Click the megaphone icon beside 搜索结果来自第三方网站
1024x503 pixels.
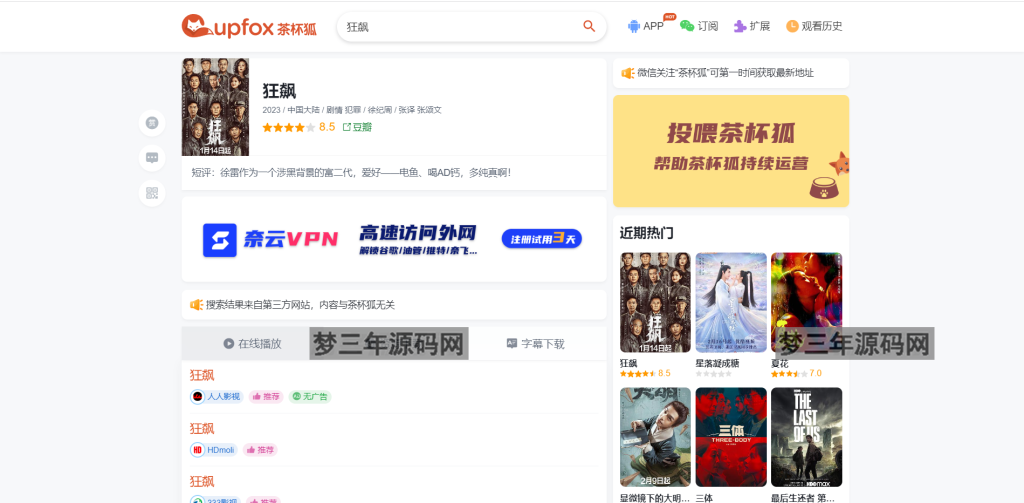click(197, 304)
